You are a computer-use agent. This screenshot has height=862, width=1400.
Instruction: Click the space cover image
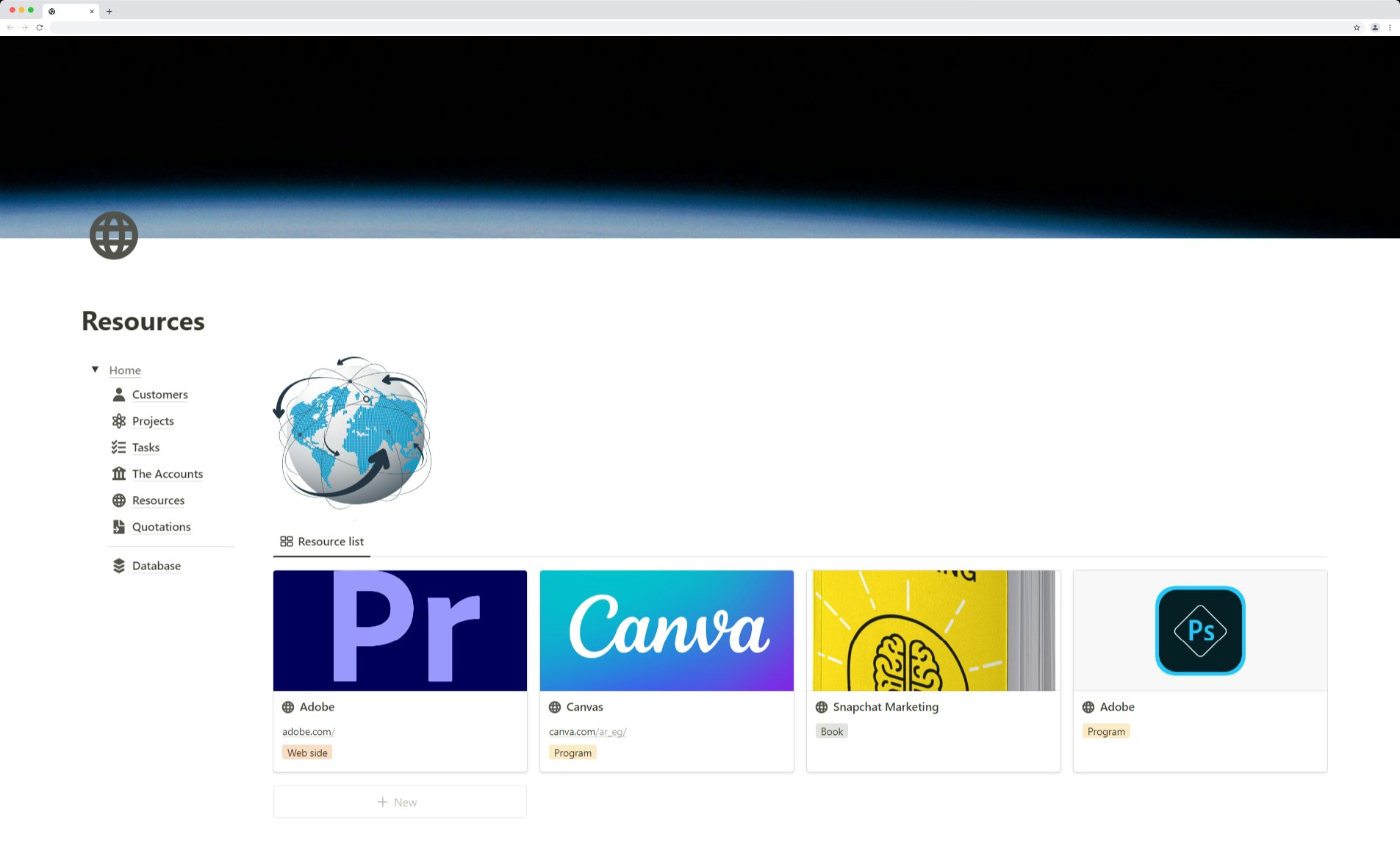(x=700, y=137)
